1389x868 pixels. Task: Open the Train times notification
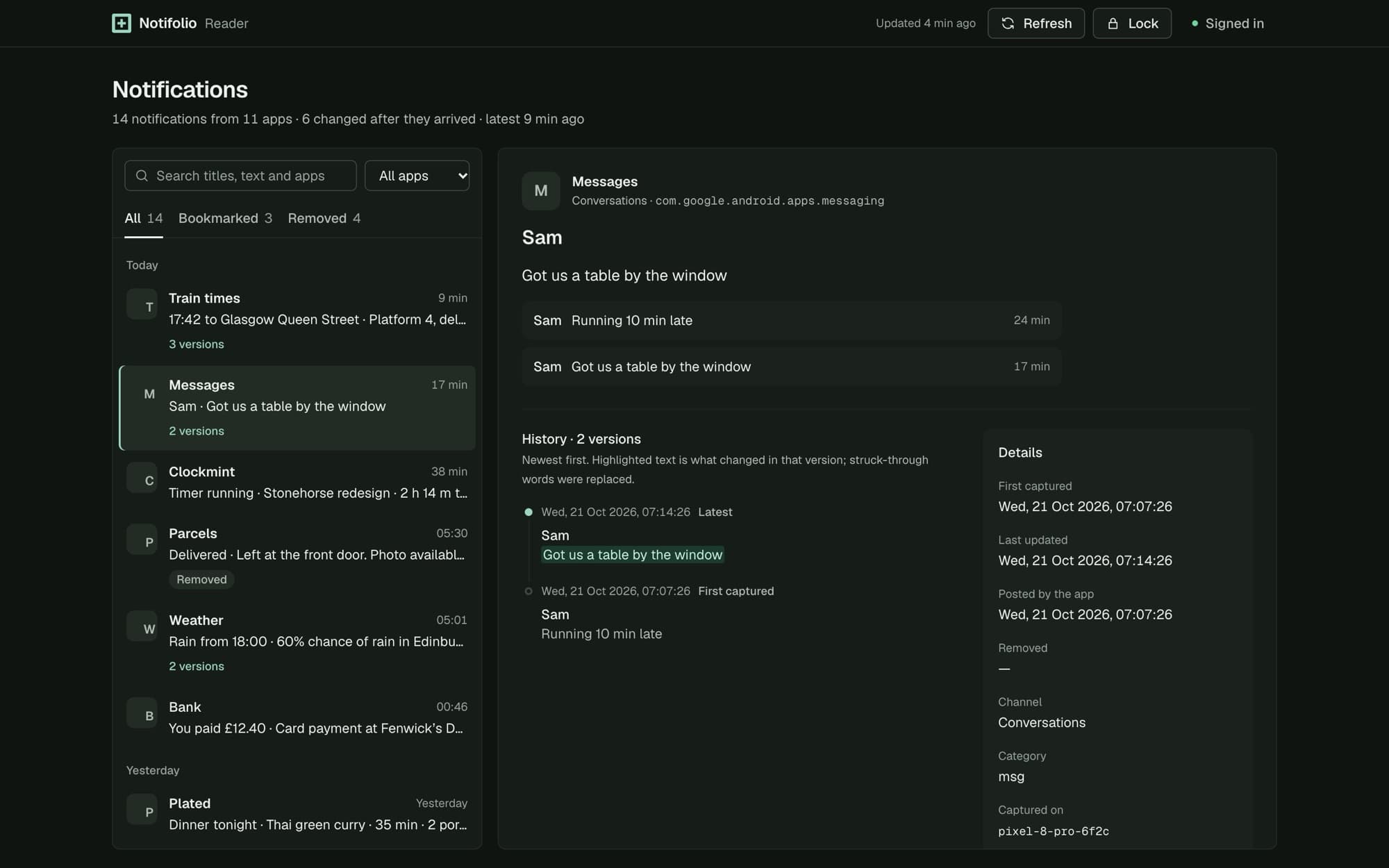point(297,322)
